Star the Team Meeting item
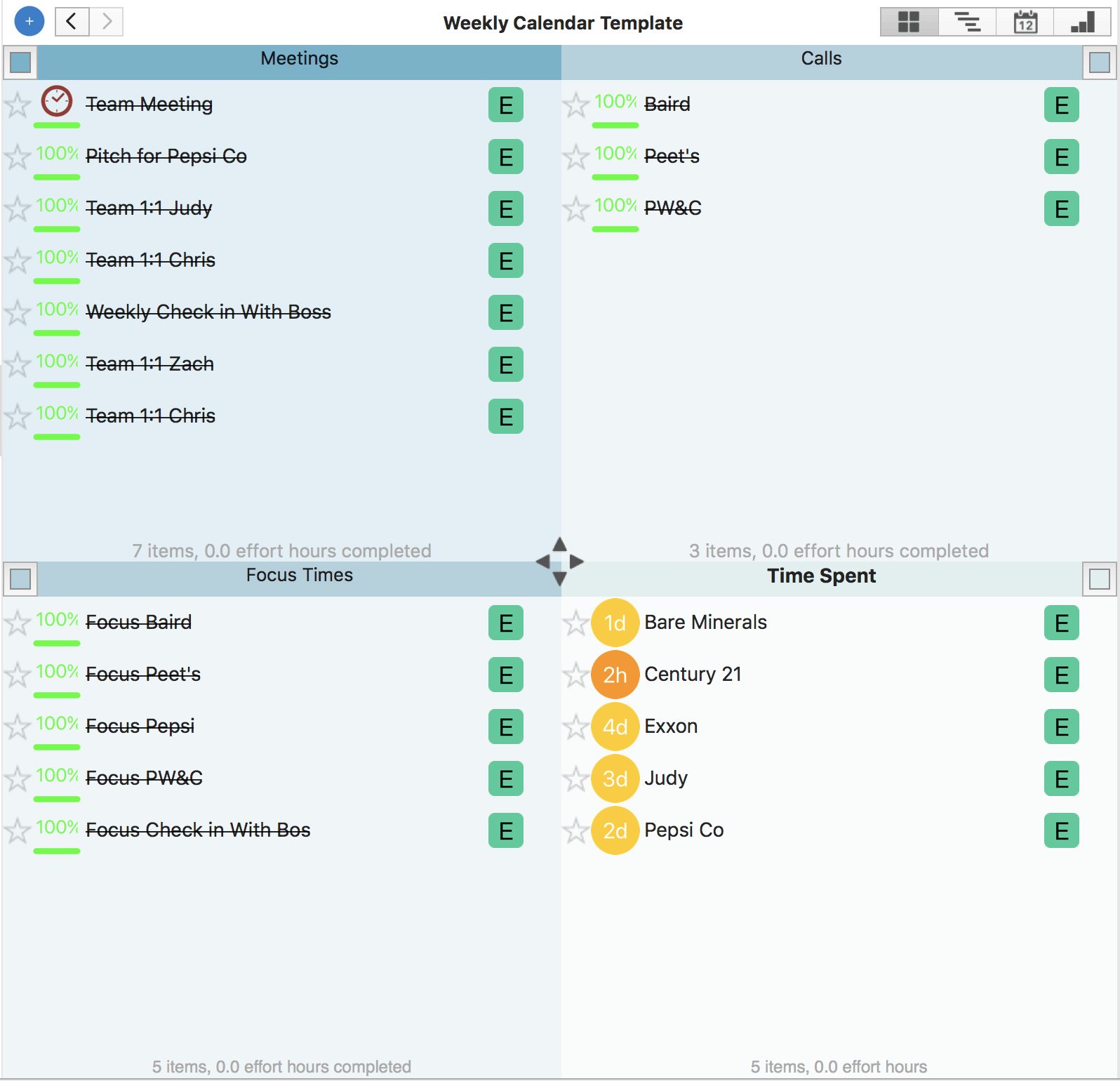The height and width of the screenshot is (1081, 1120). pyautogui.click(x=18, y=105)
